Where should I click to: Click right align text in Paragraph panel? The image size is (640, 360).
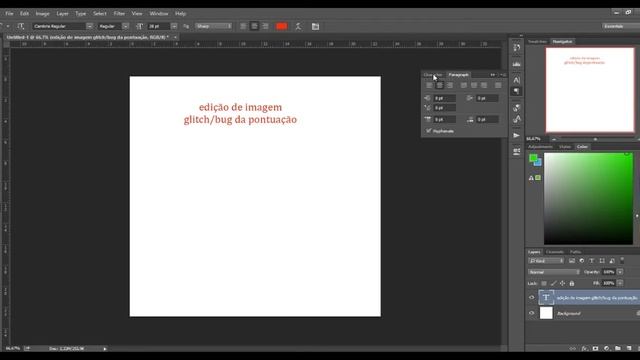click(x=450, y=85)
